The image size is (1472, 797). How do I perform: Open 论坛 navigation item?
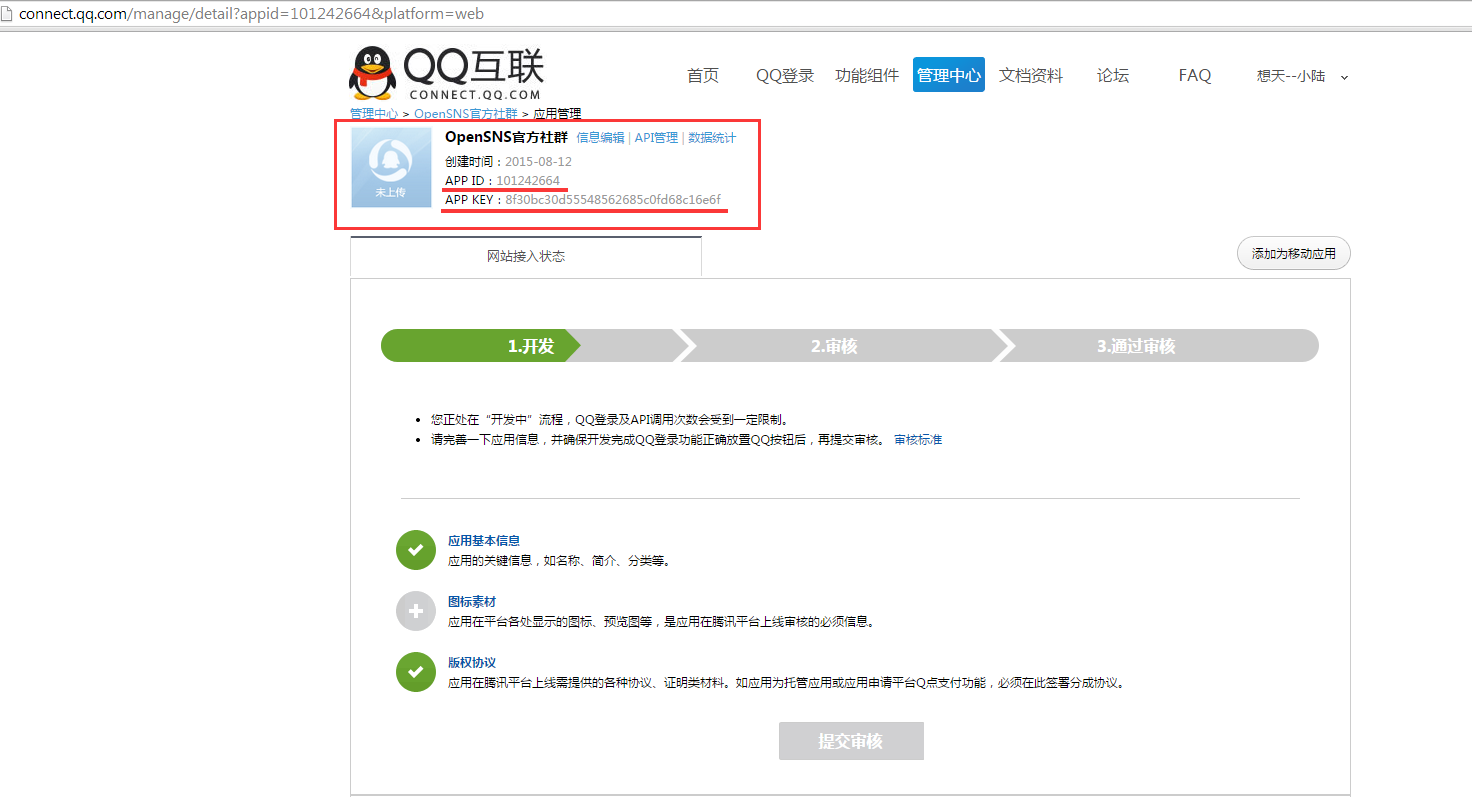click(1113, 75)
